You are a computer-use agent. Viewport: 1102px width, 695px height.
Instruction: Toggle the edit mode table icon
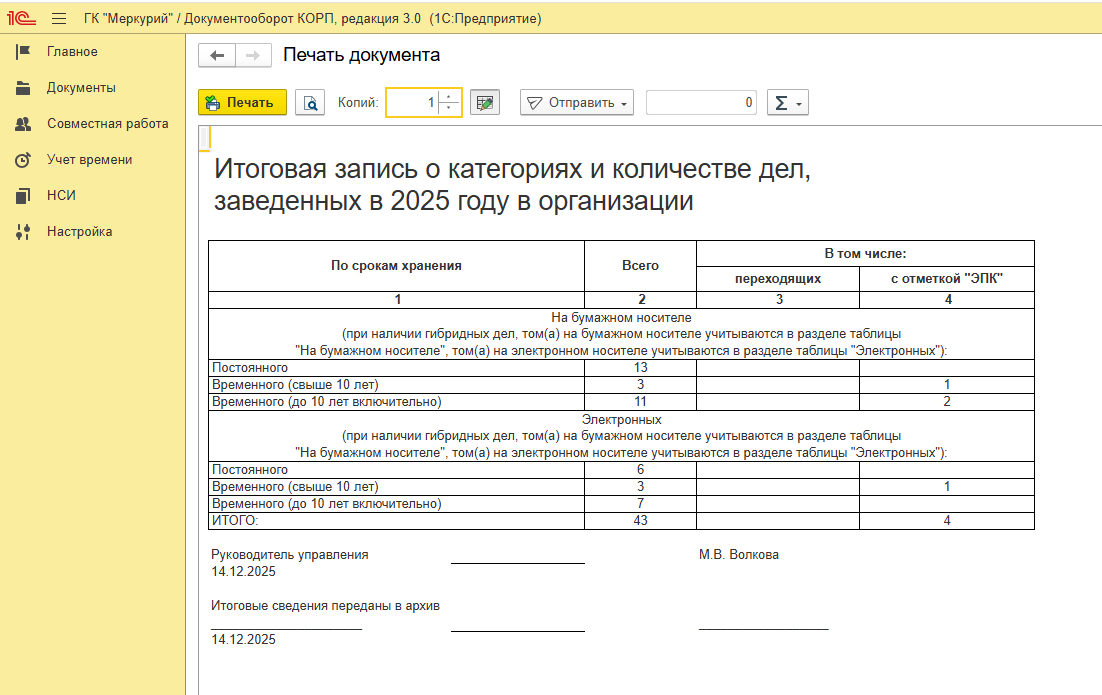[485, 103]
